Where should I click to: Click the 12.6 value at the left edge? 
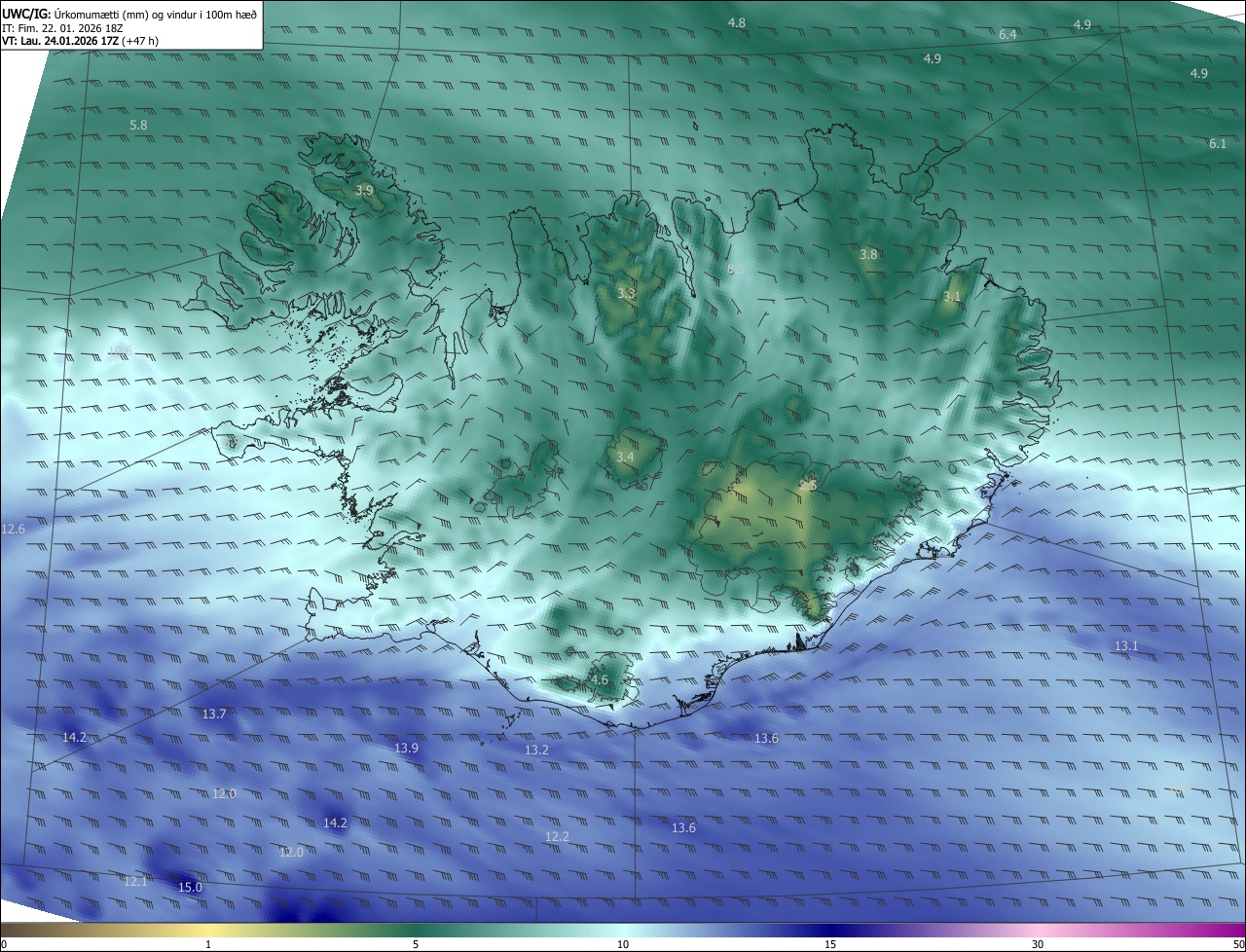pyautogui.click(x=14, y=529)
